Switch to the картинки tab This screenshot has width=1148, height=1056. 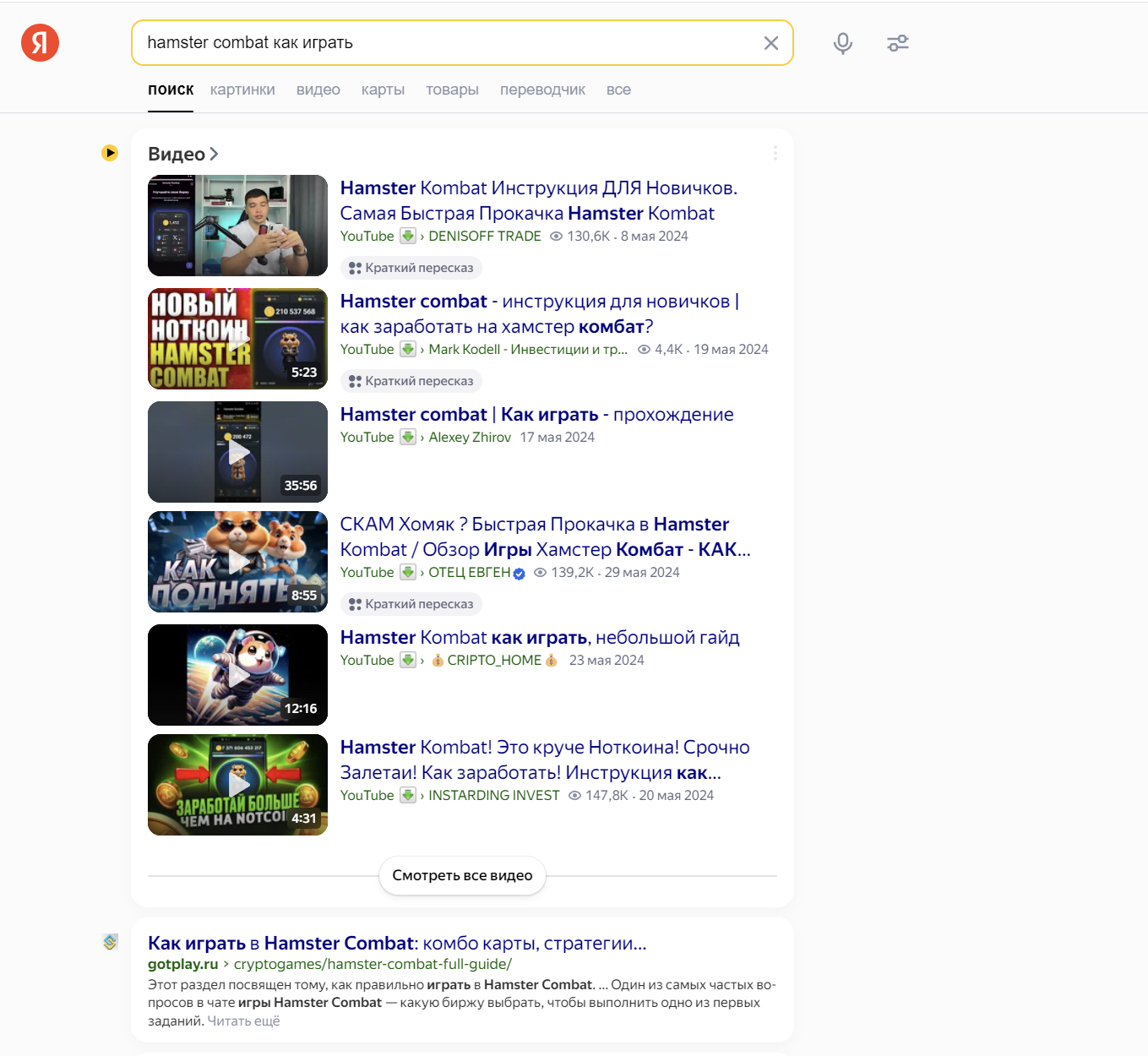pos(242,90)
